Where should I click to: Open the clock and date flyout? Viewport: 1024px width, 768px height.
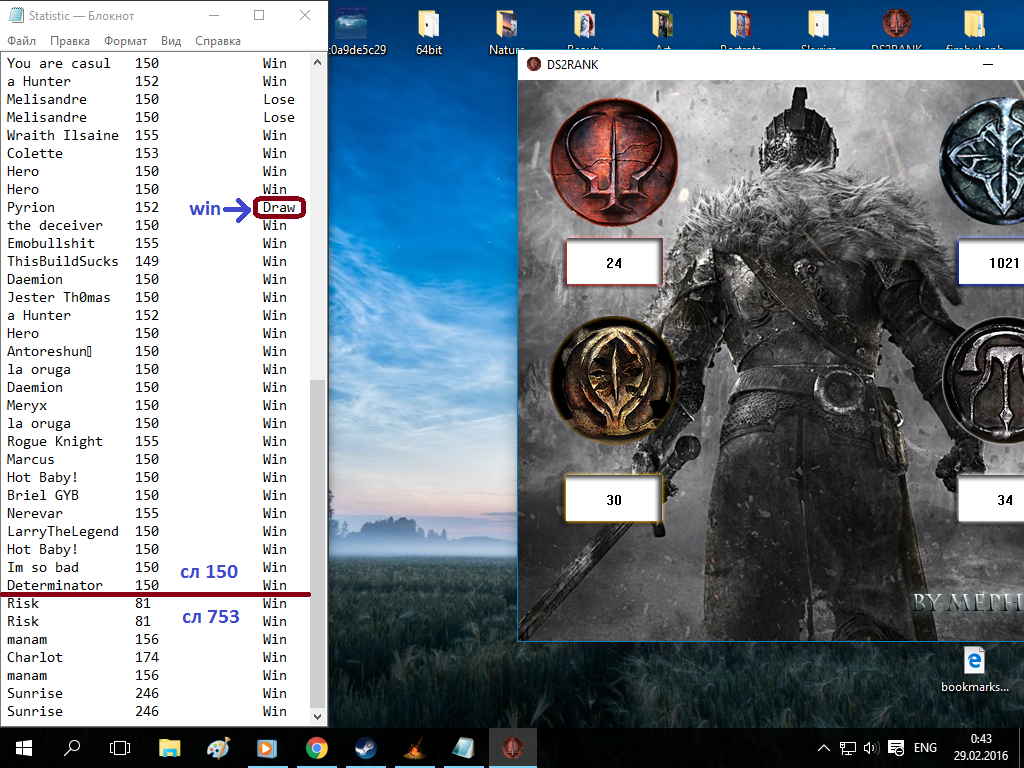pos(981,748)
